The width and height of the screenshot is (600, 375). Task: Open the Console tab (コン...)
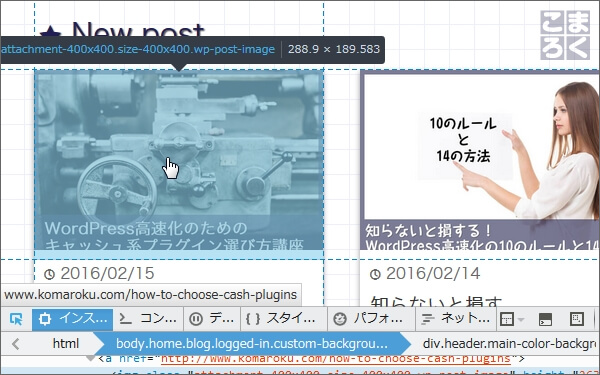click(148, 319)
